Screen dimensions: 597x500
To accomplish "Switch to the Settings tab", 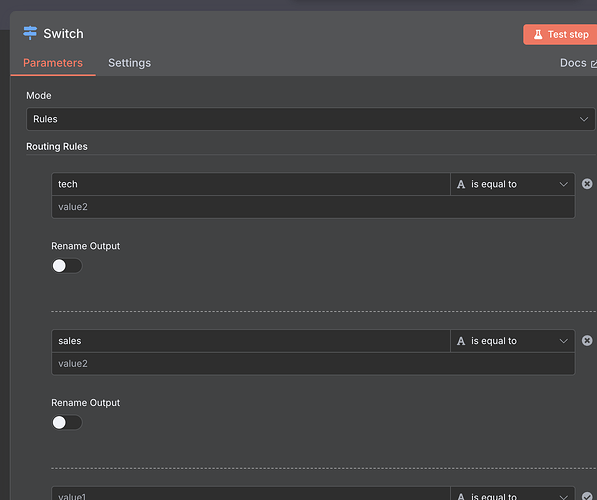I will pos(129,63).
